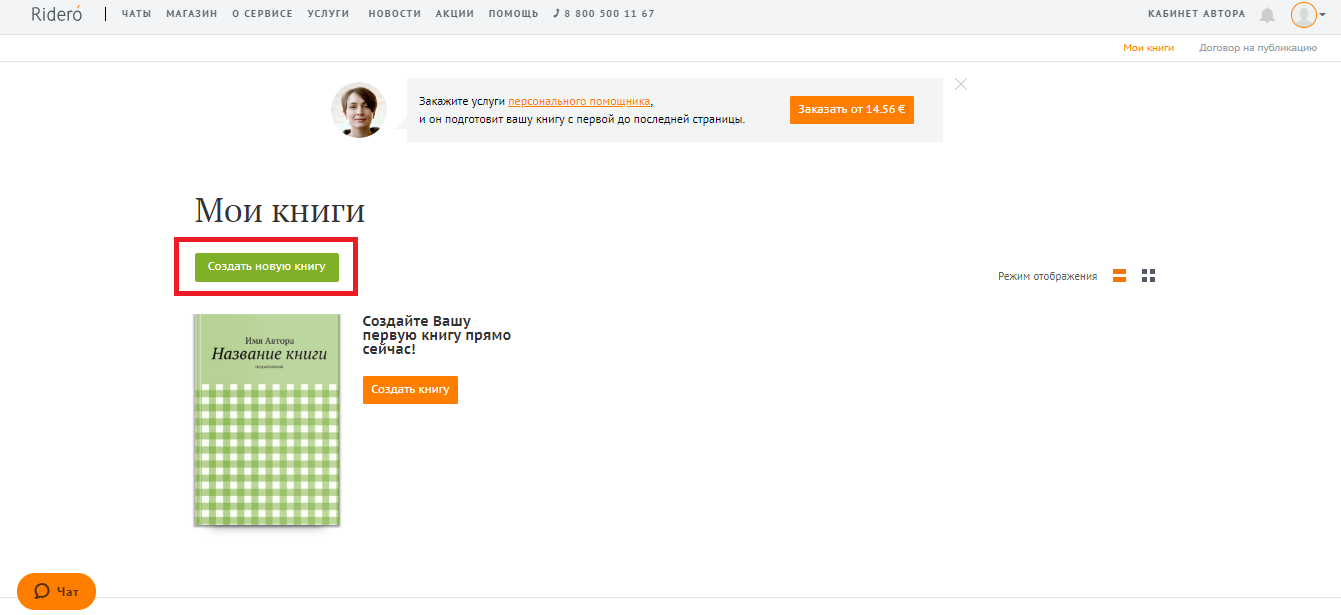The width and height of the screenshot is (1341, 615).
Task: Click Заказать от 14.56 € button
Action: [x=851, y=110]
